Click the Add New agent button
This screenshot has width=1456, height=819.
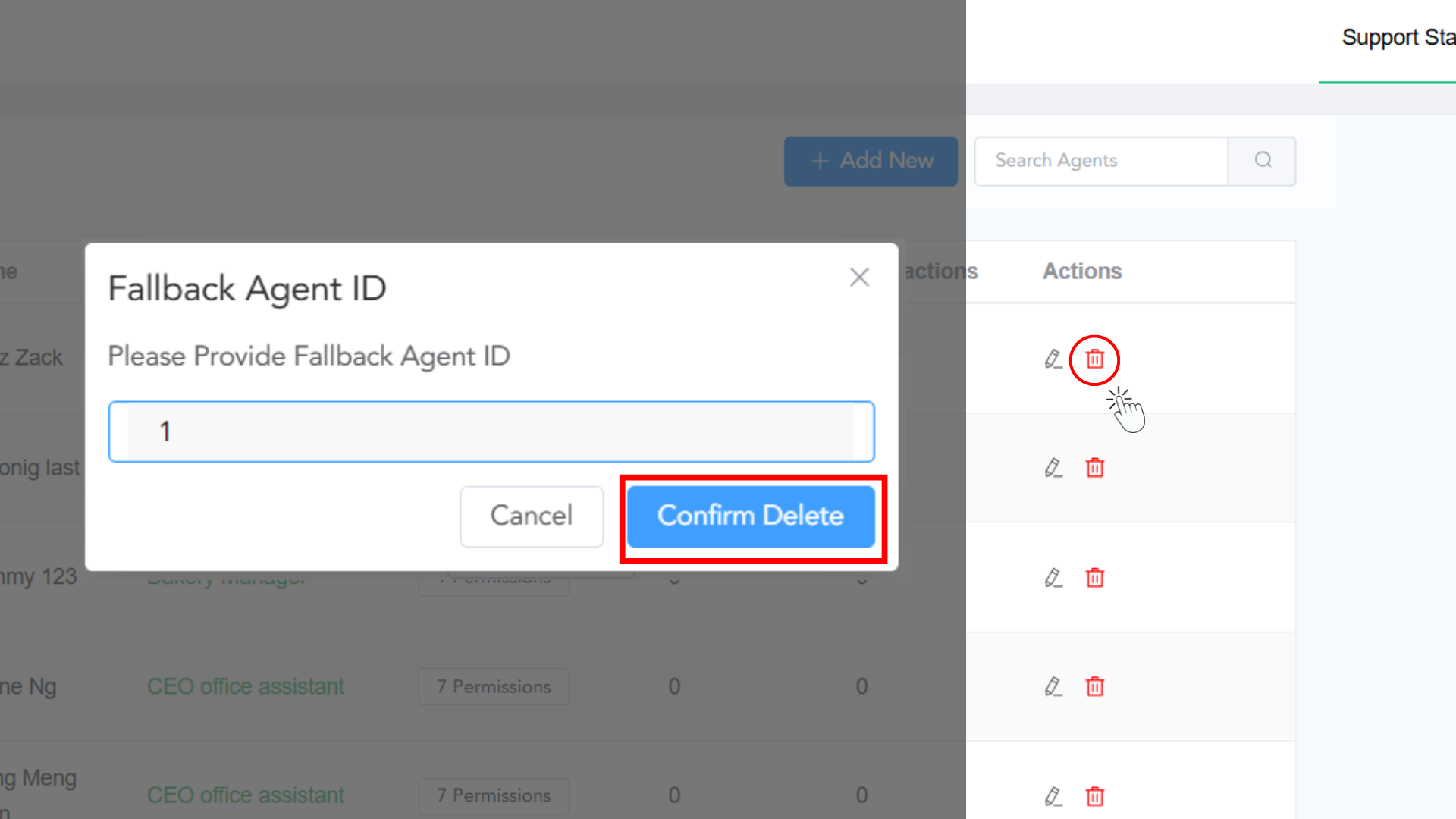tap(871, 161)
